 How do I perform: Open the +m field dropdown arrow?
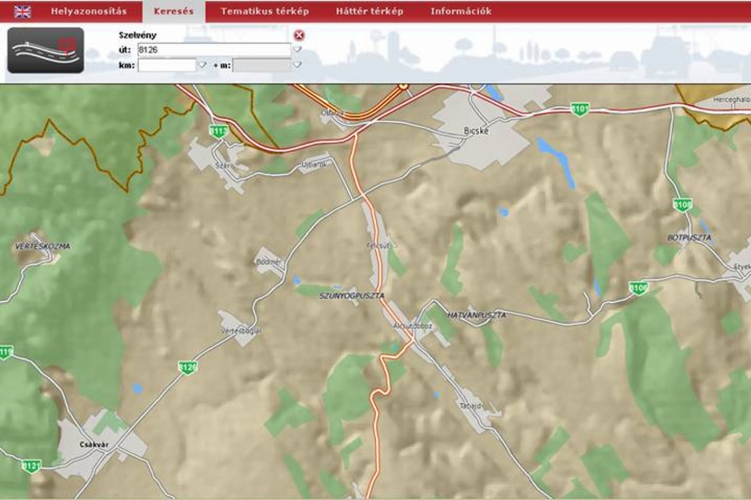tap(297, 65)
